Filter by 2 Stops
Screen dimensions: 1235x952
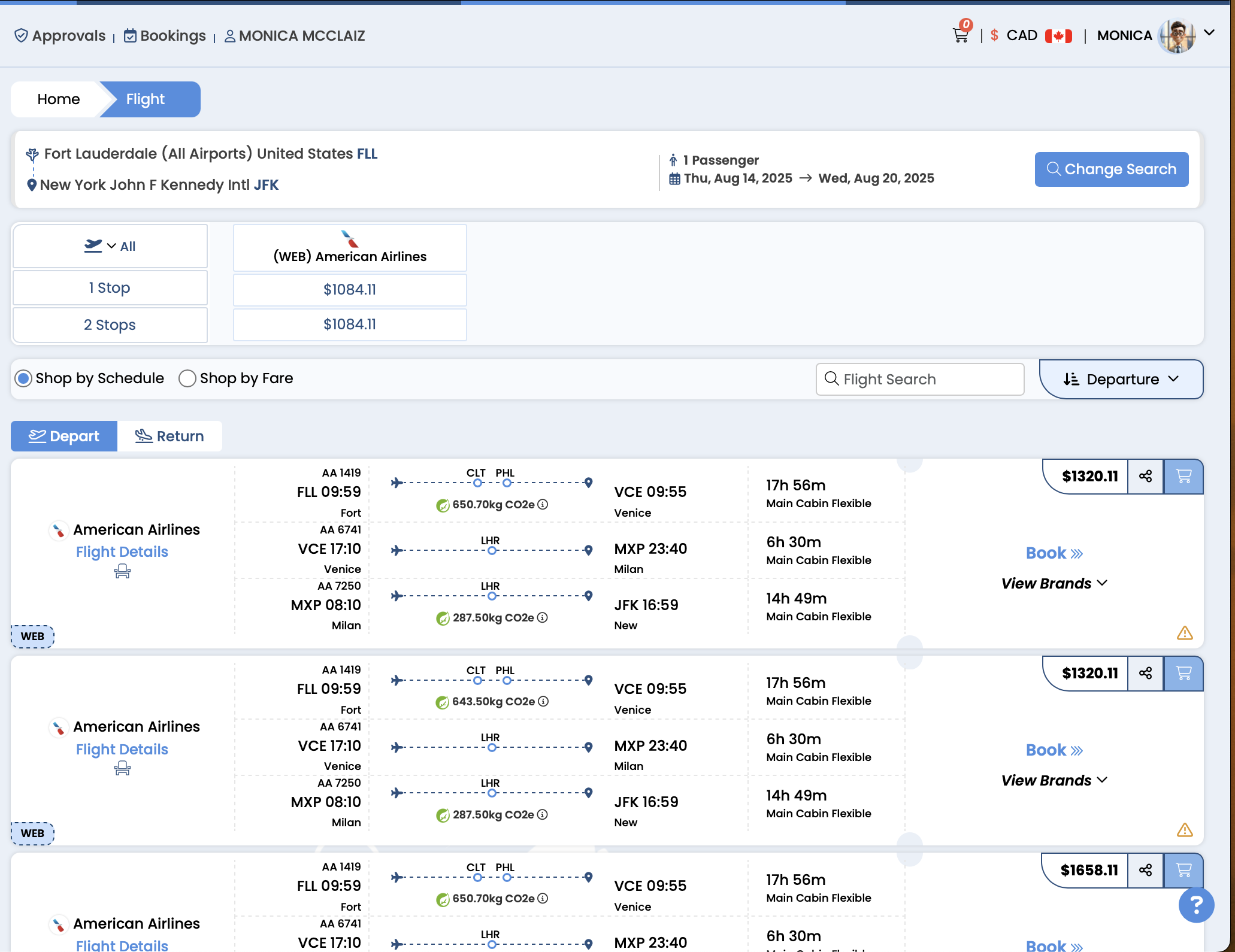[110, 325]
